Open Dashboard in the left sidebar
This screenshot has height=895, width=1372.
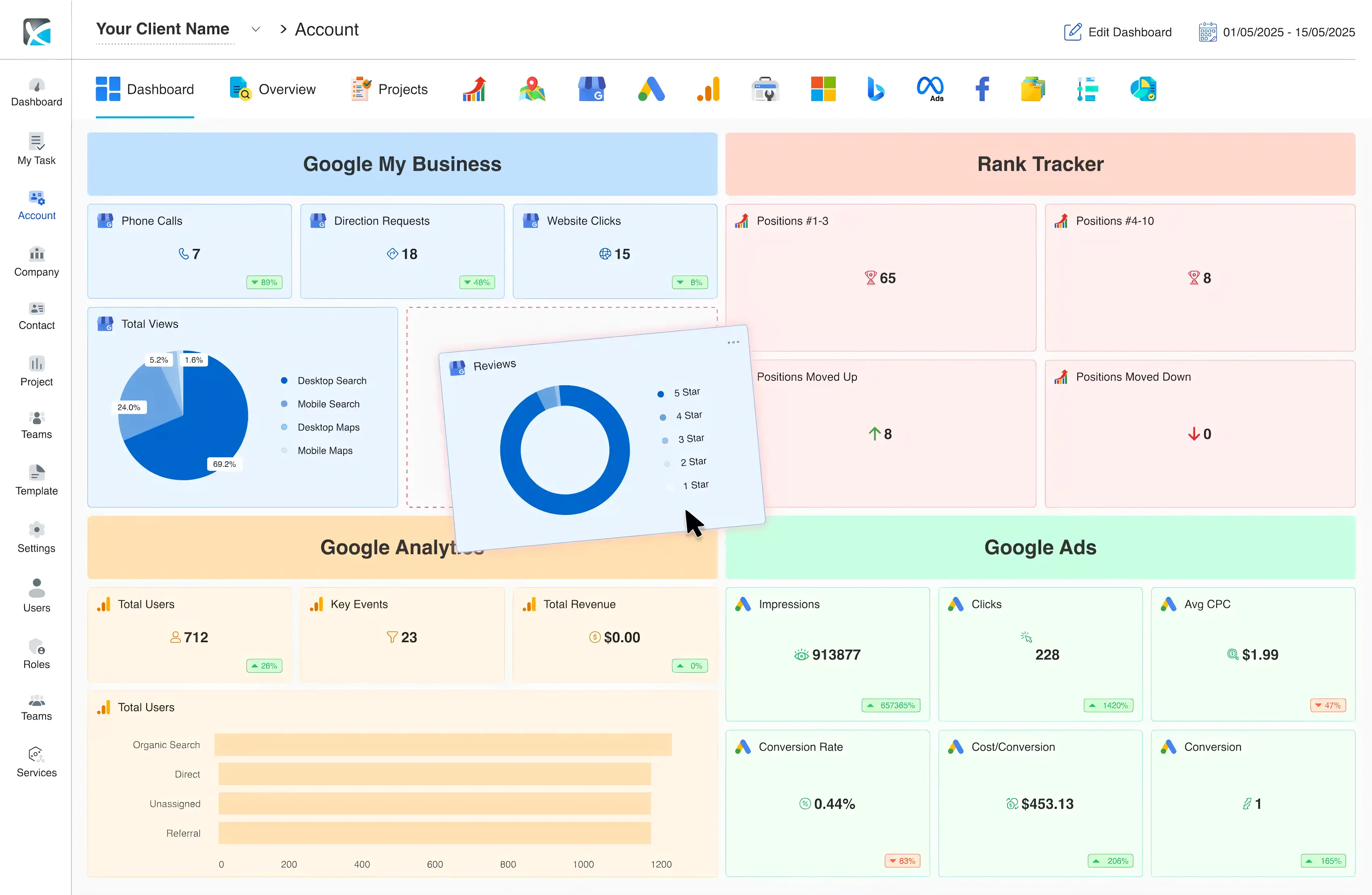click(x=36, y=93)
